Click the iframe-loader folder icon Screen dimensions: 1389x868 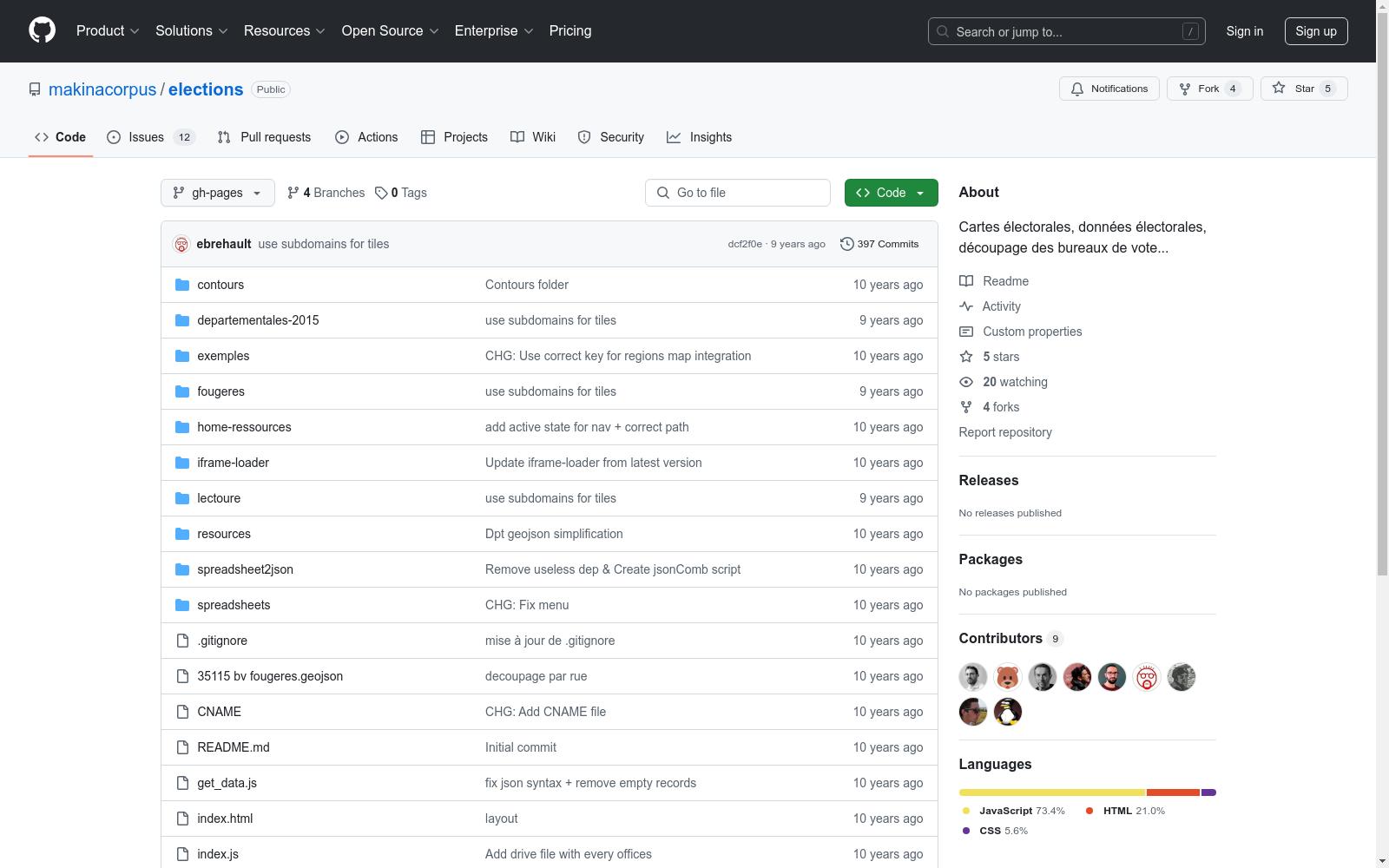[x=182, y=463]
